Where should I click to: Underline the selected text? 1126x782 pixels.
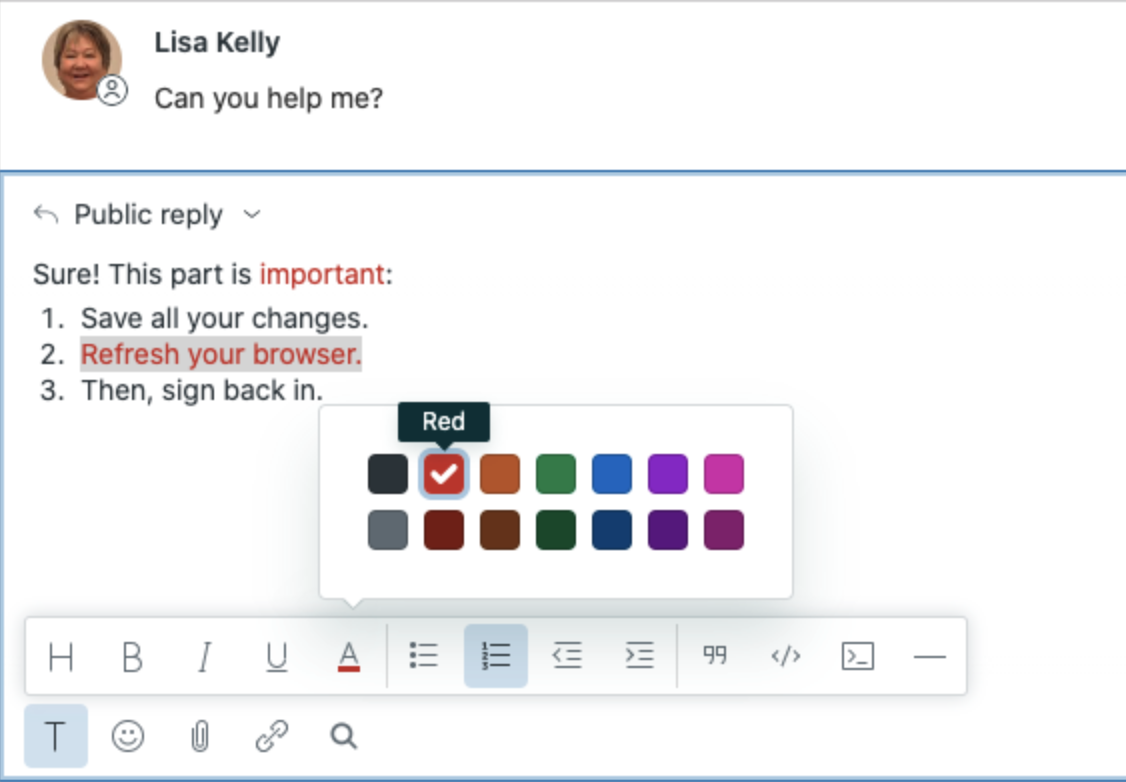pyautogui.click(x=276, y=656)
